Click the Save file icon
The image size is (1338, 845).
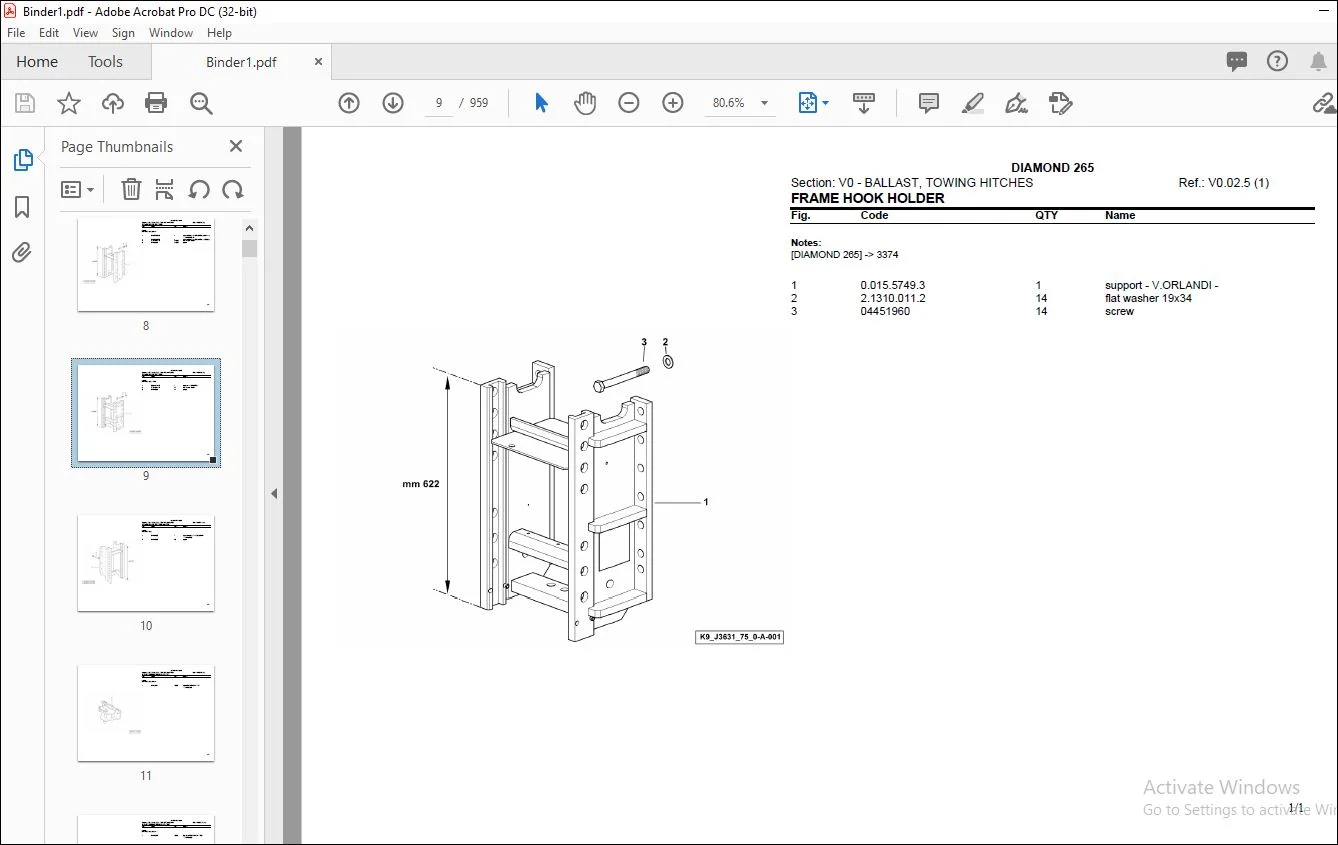coord(25,103)
